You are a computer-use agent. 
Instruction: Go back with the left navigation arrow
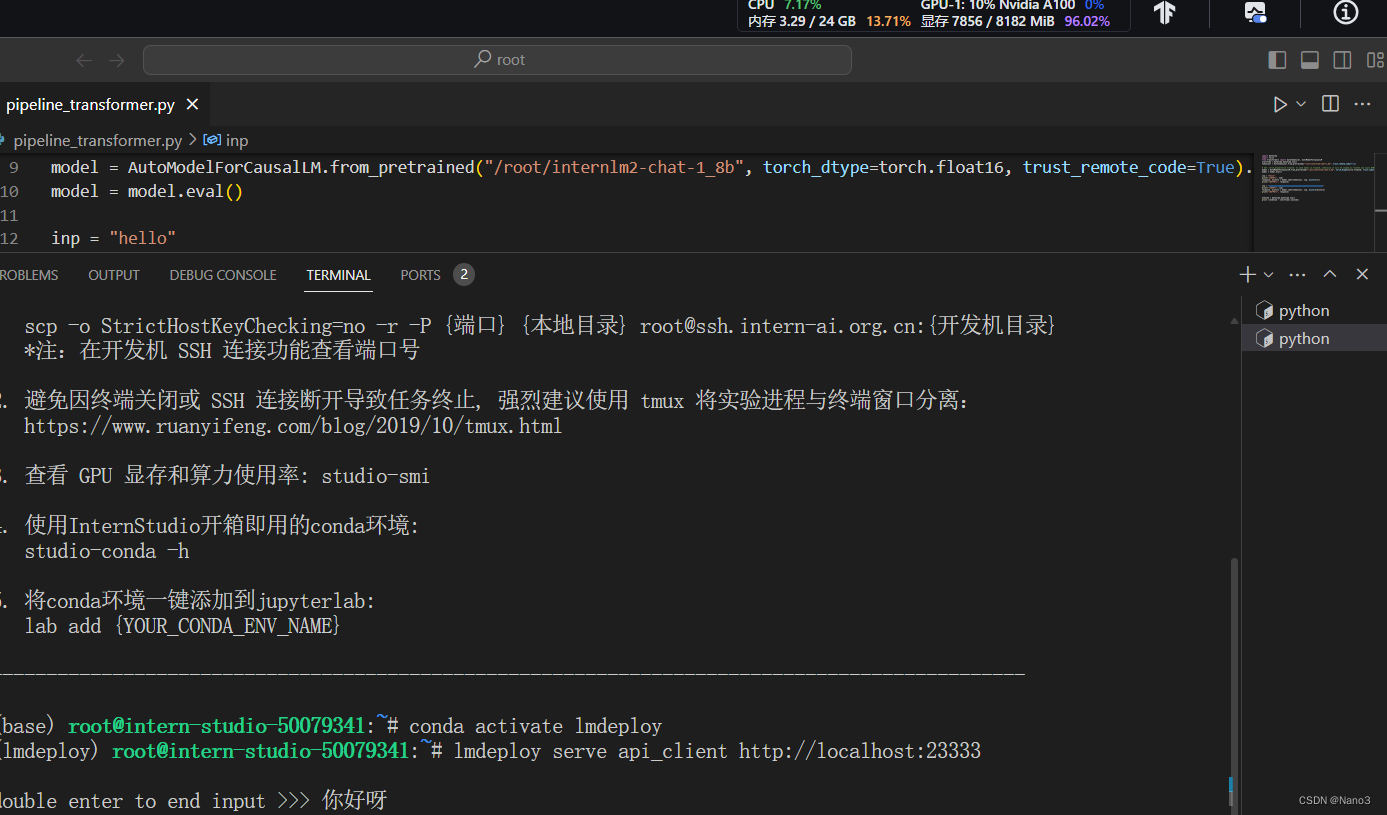tap(84, 60)
